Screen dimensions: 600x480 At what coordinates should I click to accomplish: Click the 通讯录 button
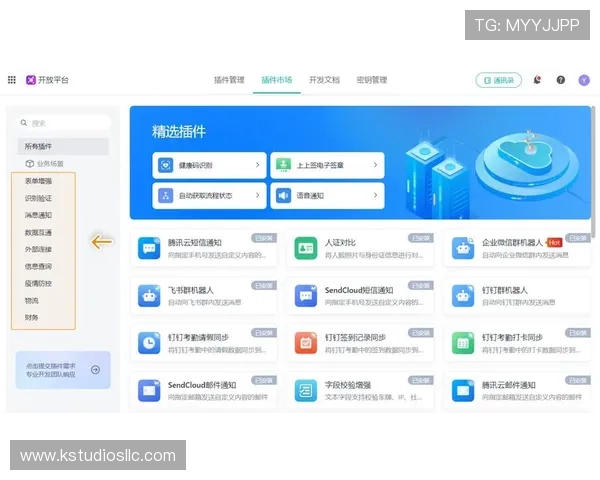(499, 80)
